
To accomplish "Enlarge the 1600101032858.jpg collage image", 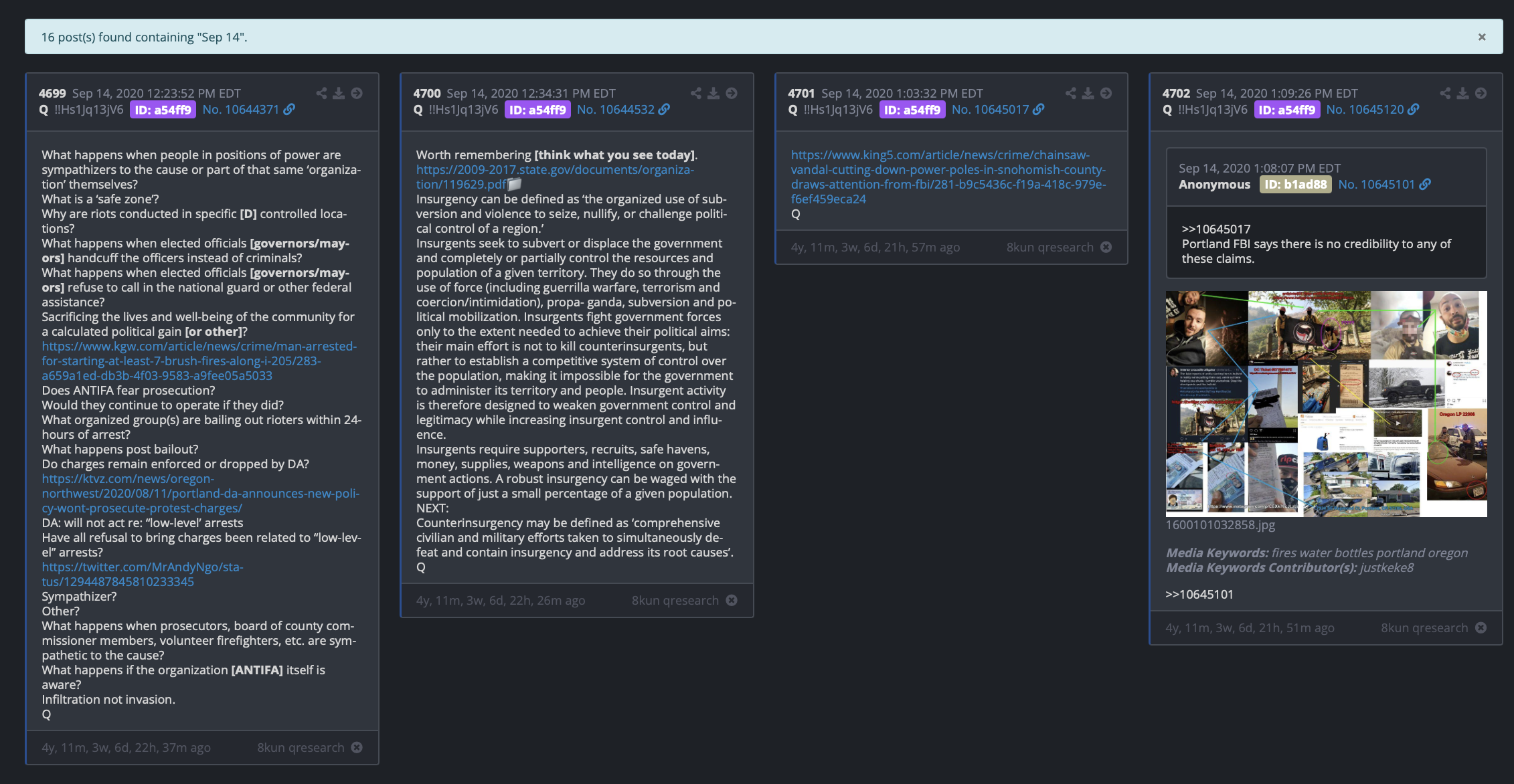I will coord(1326,403).
